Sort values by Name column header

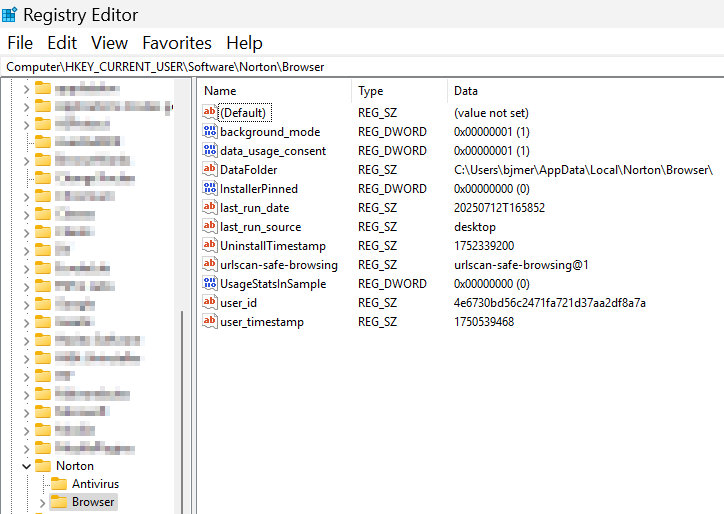pos(220,91)
